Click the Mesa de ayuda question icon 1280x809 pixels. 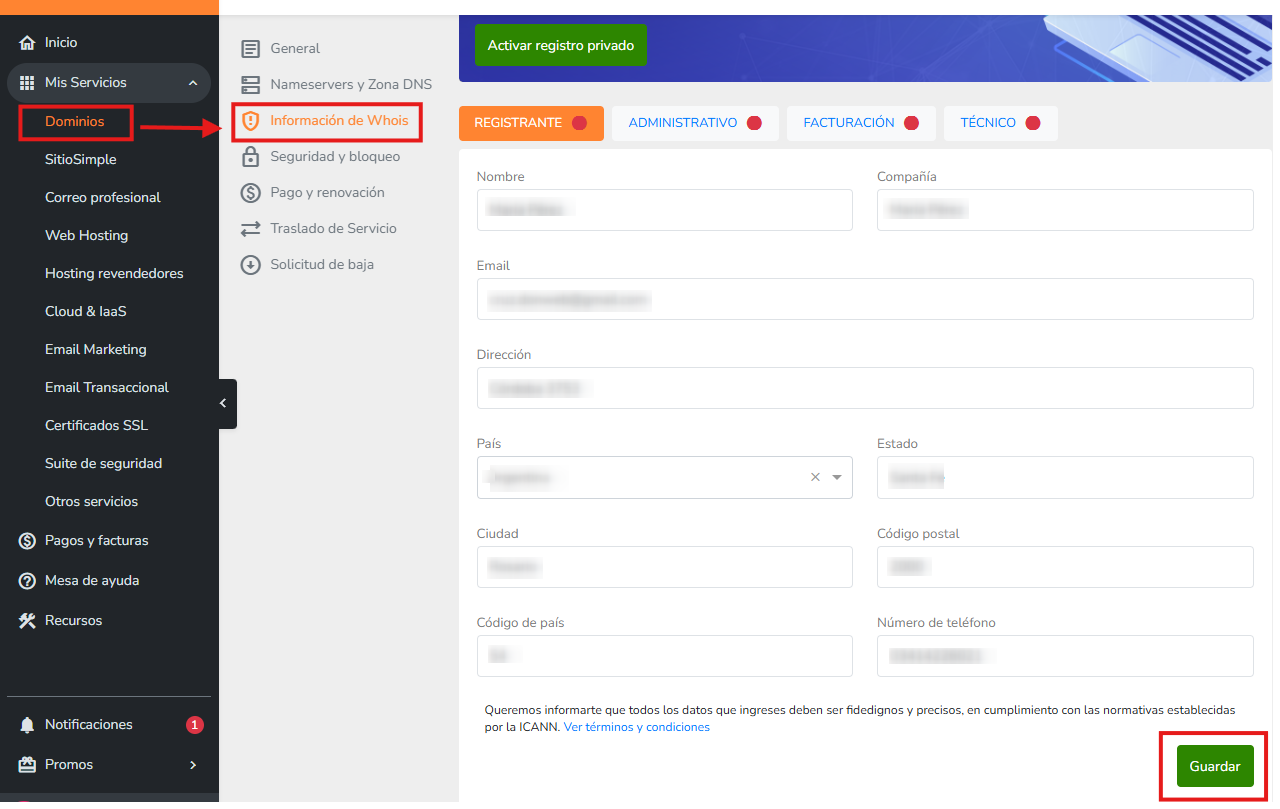[27, 580]
